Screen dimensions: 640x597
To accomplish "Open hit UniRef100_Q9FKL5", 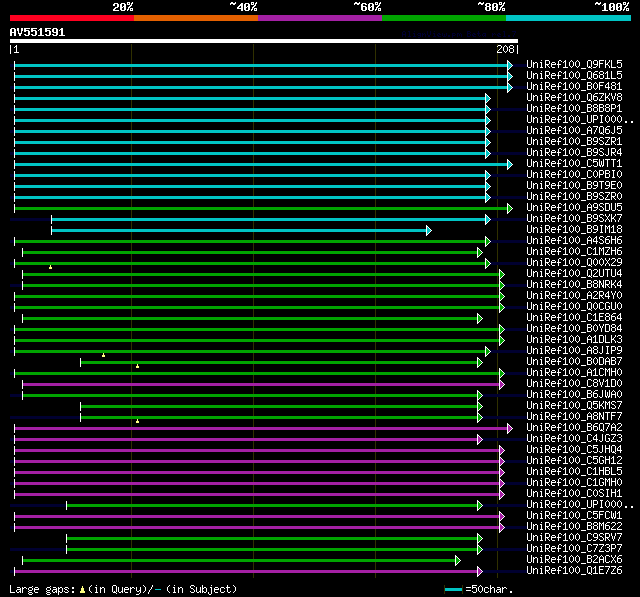I will click(574, 64).
